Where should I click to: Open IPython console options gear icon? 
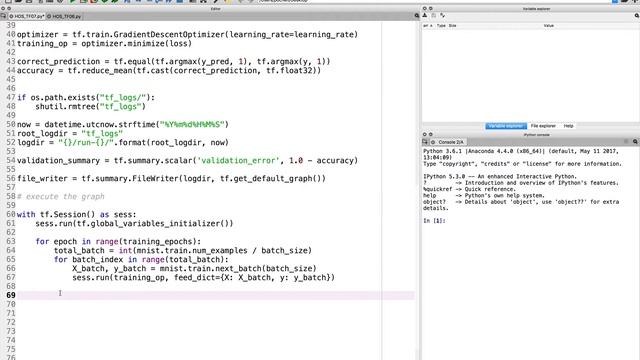click(636, 142)
